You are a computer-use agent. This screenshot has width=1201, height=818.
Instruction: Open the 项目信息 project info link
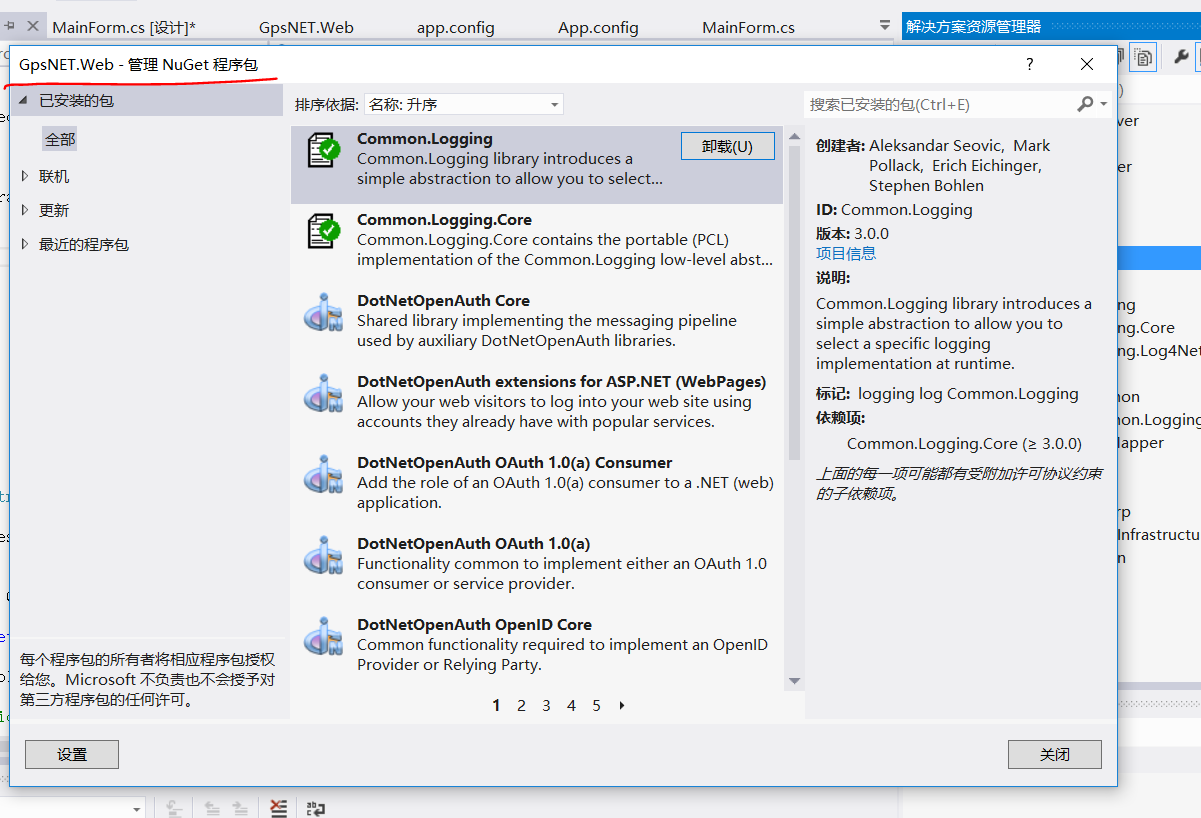(x=846, y=253)
